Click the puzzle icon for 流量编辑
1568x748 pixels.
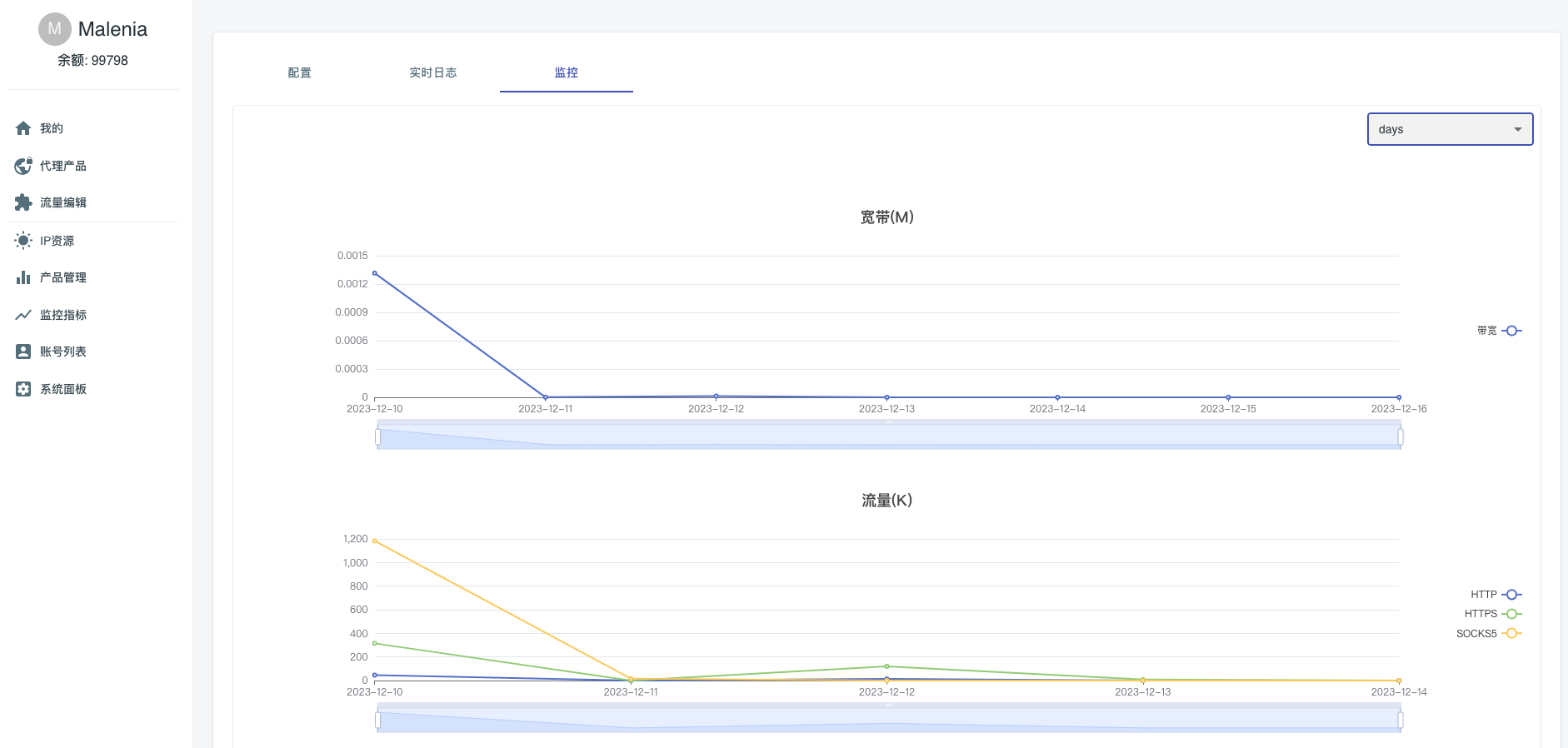23,202
